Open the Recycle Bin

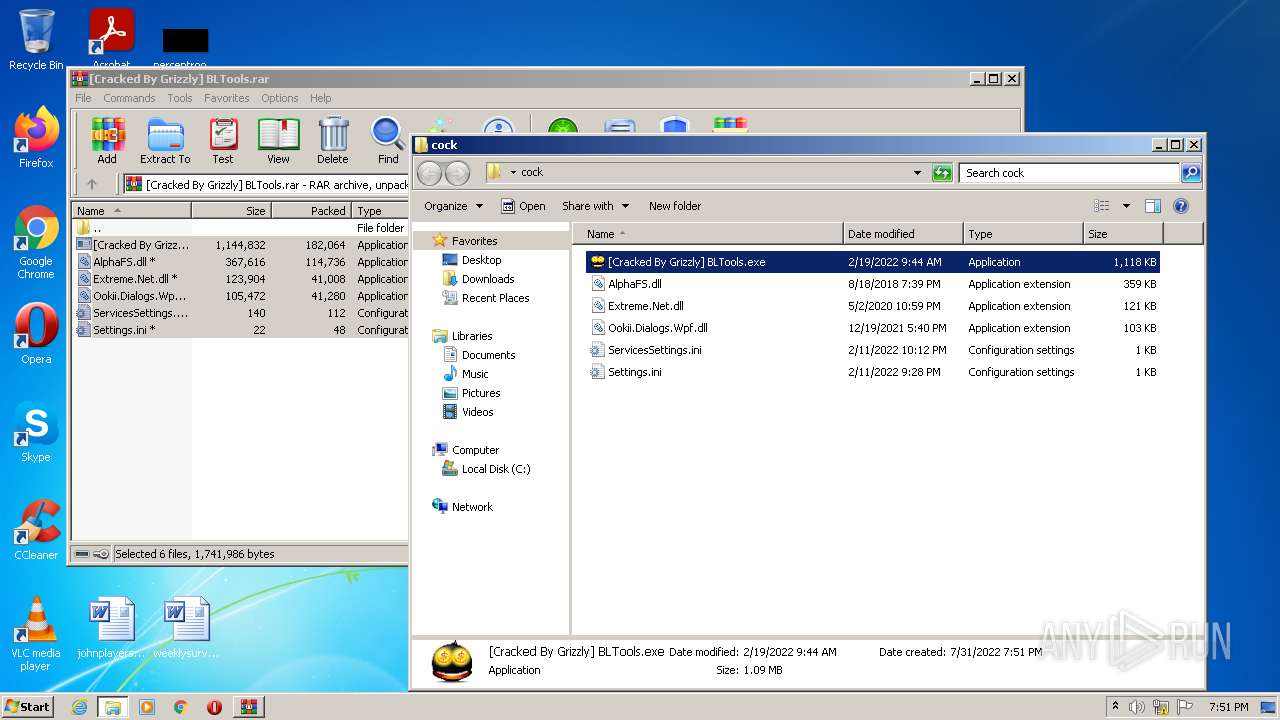pyautogui.click(x=36, y=40)
